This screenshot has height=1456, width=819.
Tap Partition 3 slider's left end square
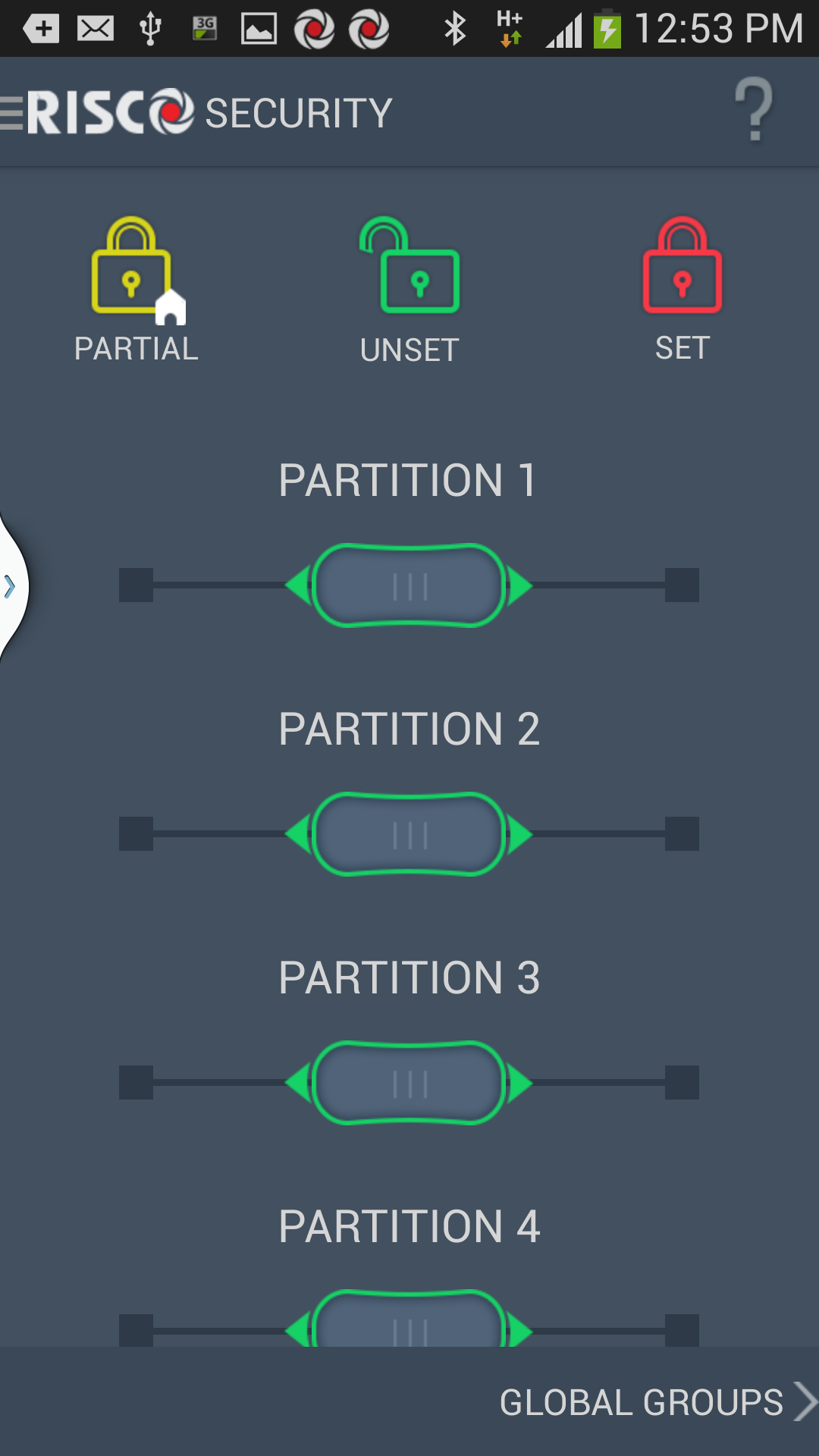click(136, 1082)
